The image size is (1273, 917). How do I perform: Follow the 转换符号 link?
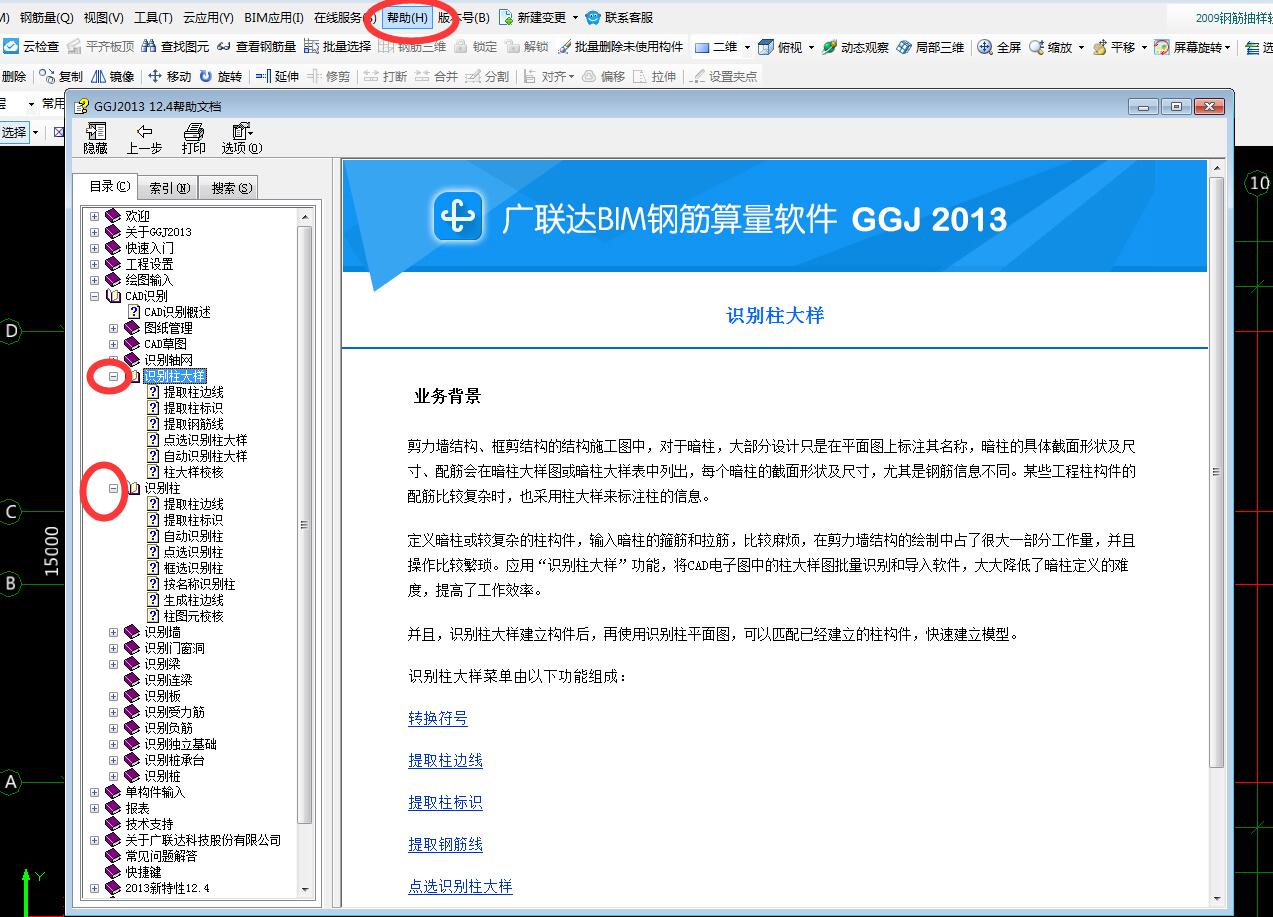pyautogui.click(x=438, y=718)
